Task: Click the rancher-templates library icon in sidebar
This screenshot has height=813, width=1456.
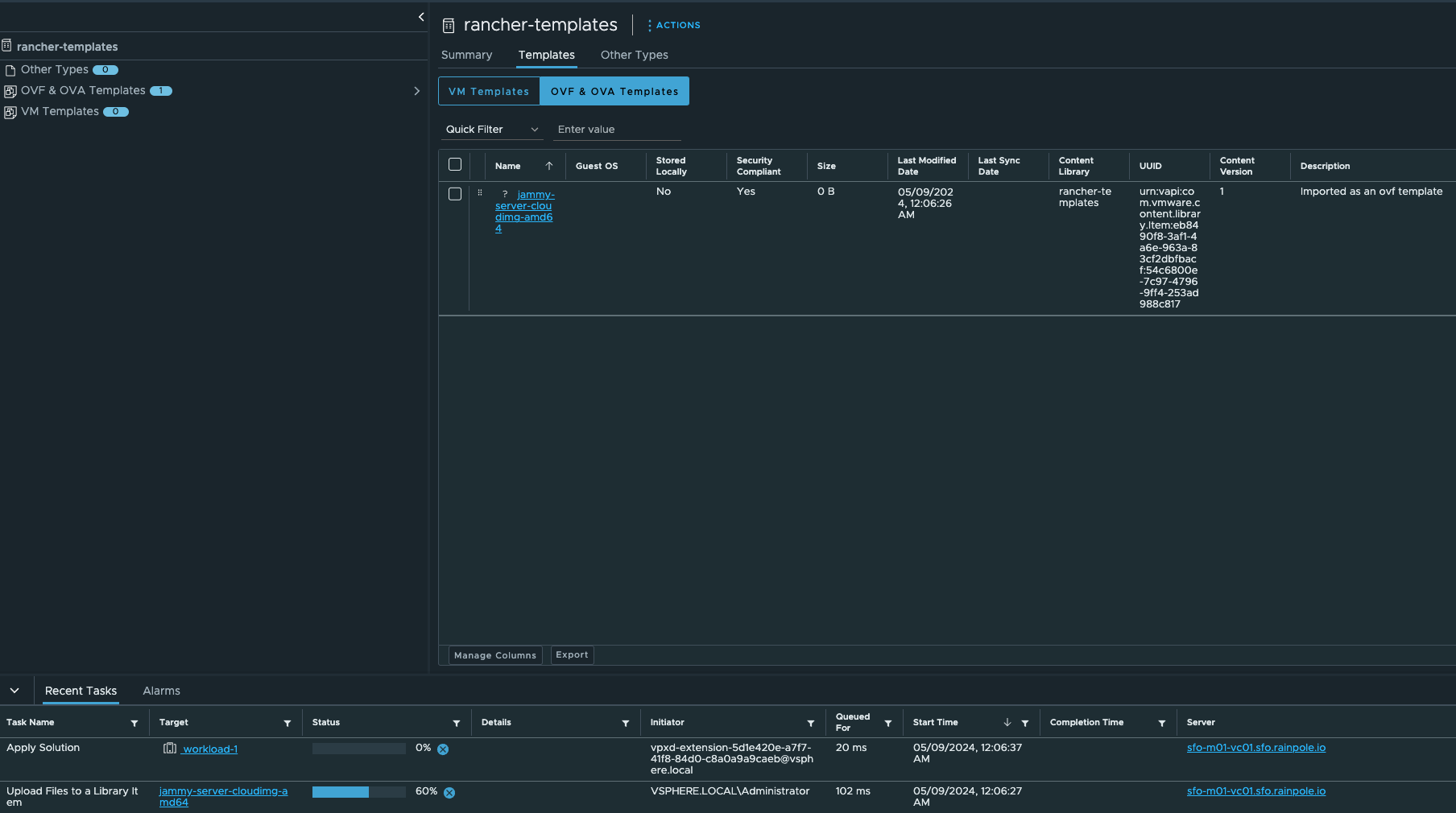Action: [6, 46]
